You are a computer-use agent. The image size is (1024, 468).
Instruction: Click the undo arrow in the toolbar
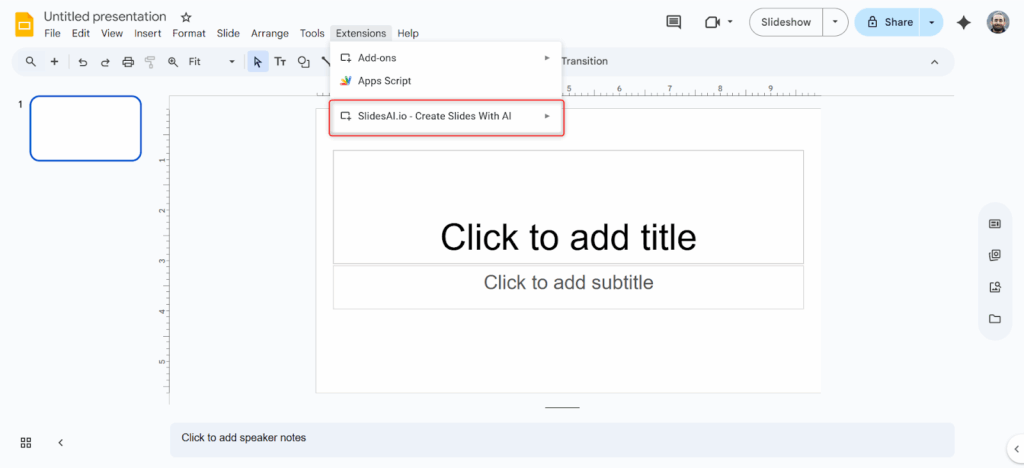(82, 62)
